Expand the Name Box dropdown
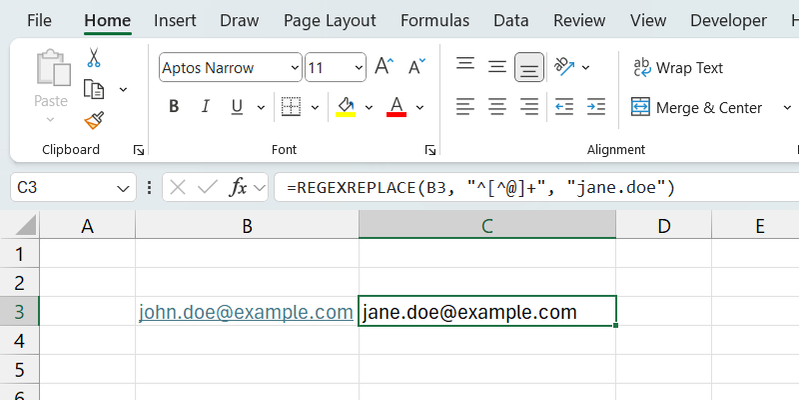Image resolution: width=799 pixels, height=400 pixels. [x=124, y=187]
